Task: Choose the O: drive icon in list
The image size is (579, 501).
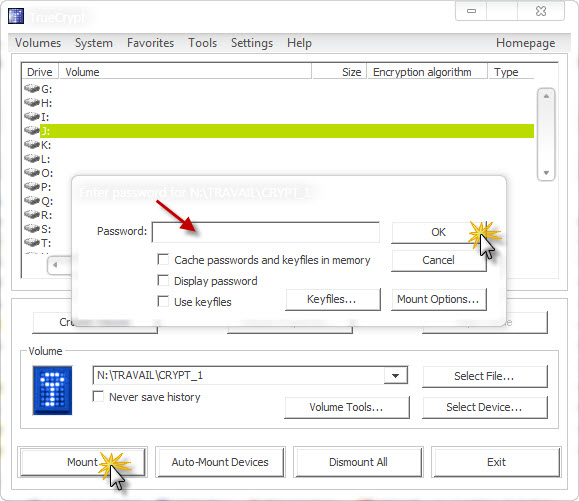Action: click(32, 172)
